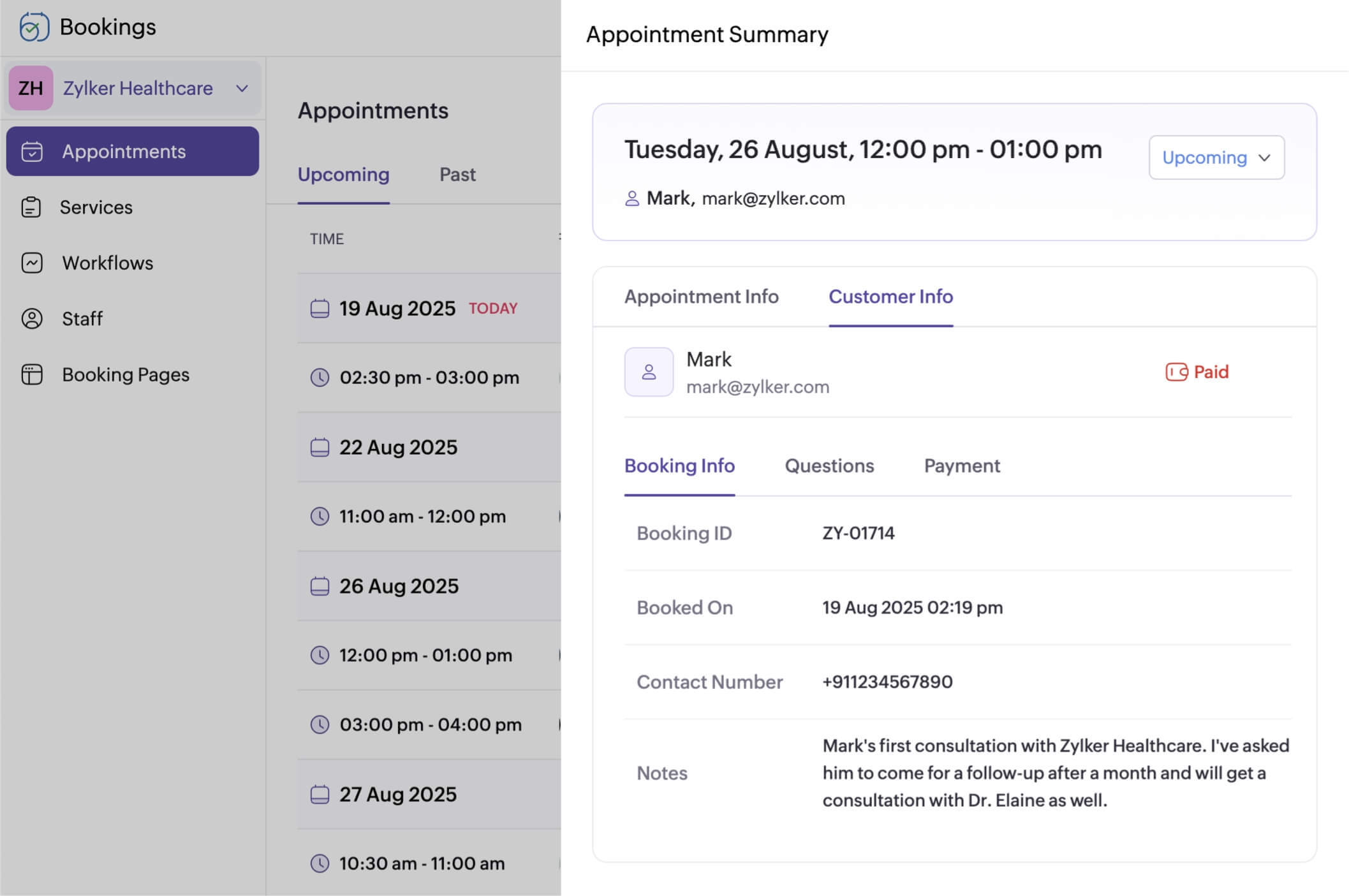1349x896 pixels.
Task: Click the Bookings logo icon
Action: 34,27
